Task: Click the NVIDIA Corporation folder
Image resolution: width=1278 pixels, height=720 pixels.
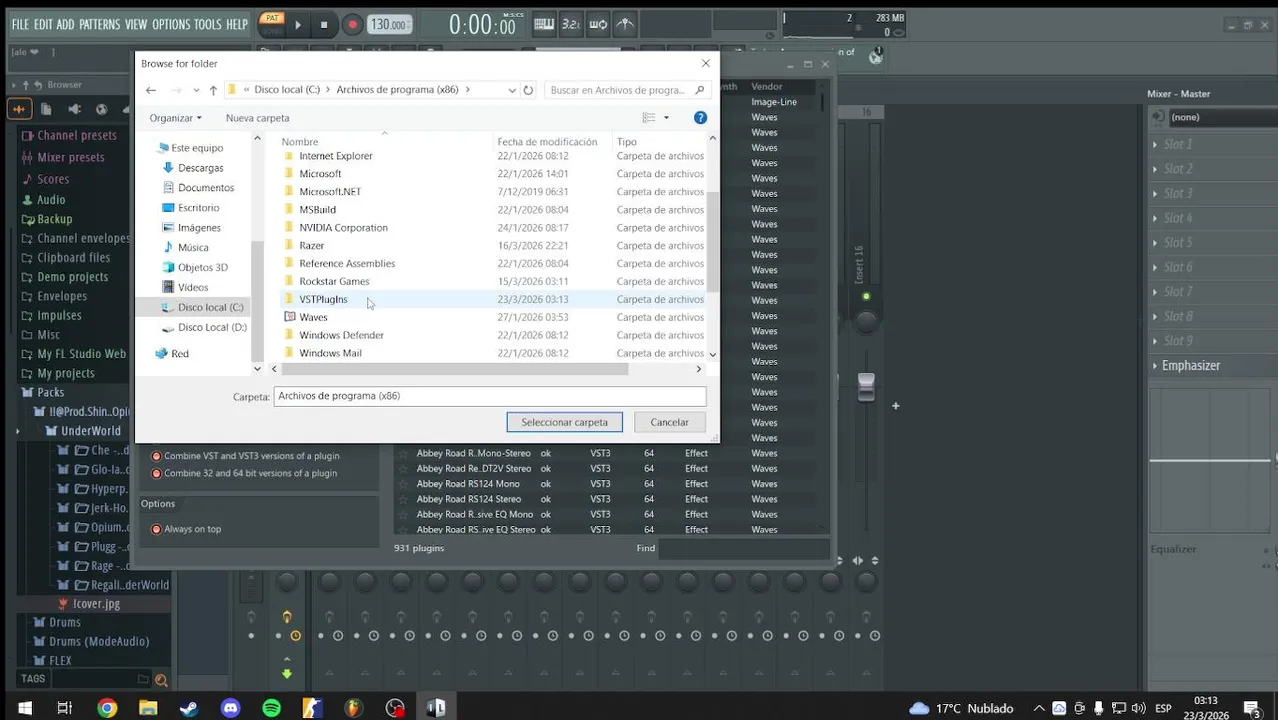Action: coord(343,227)
